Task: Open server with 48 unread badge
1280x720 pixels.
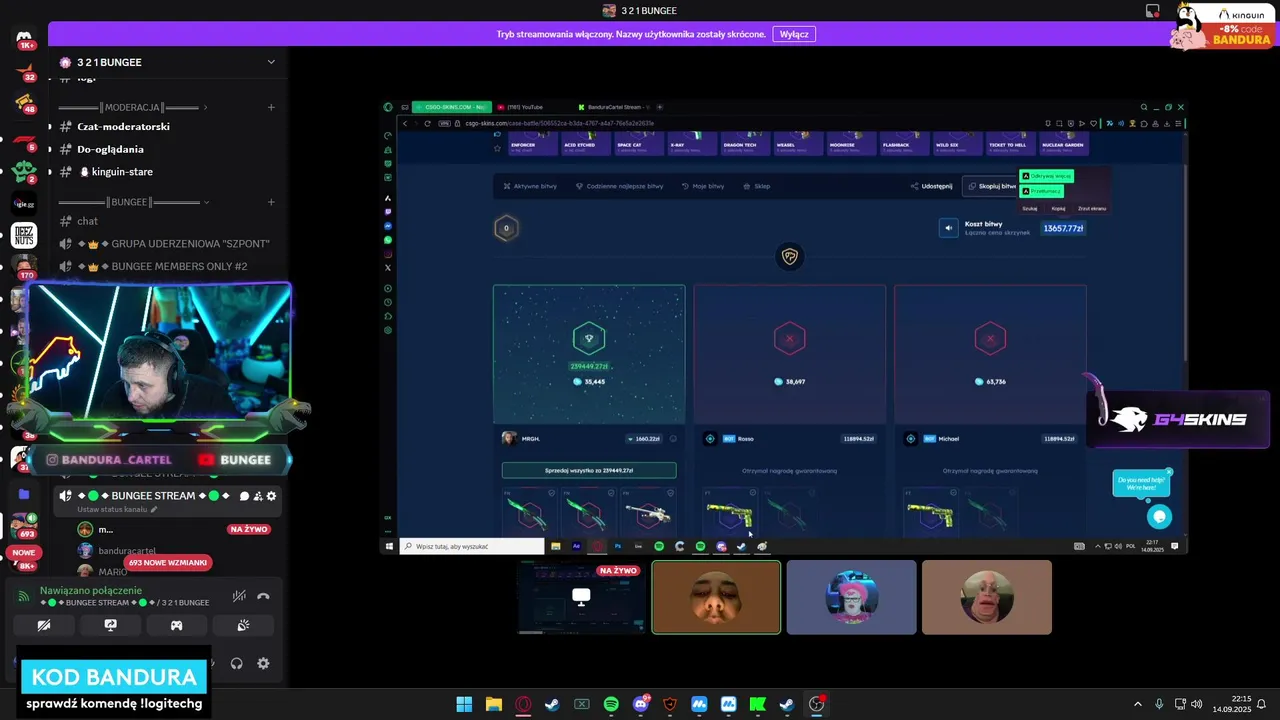Action: 25,102
